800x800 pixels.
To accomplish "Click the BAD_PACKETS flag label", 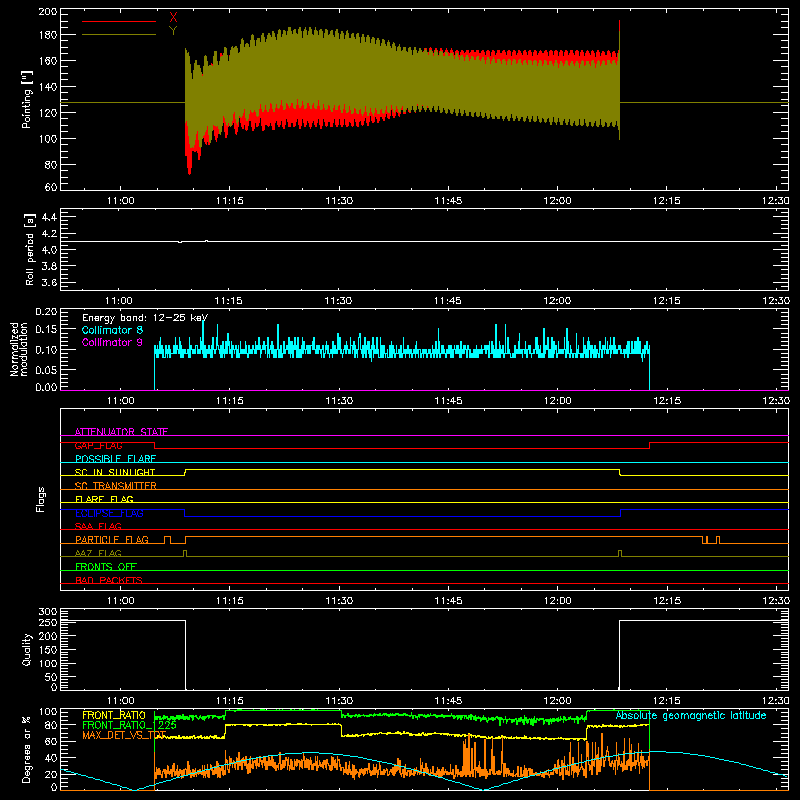I will [x=109, y=580].
